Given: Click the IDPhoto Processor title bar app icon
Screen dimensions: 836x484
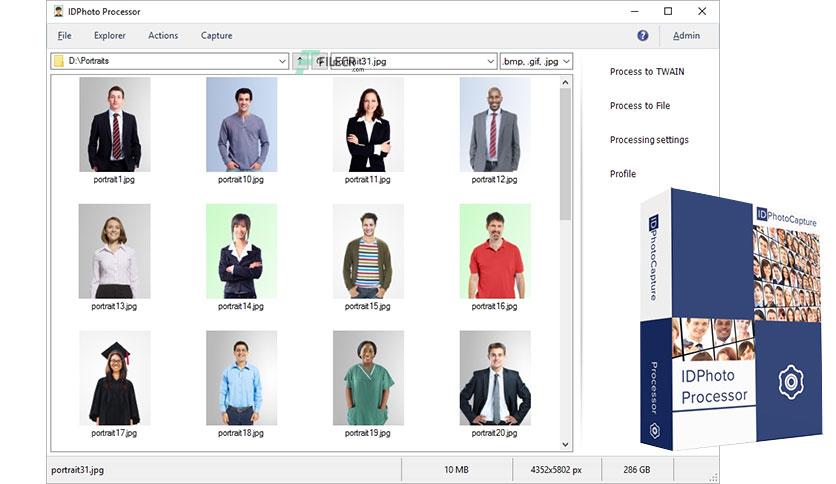Looking at the screenshot, I should (59, 12).
